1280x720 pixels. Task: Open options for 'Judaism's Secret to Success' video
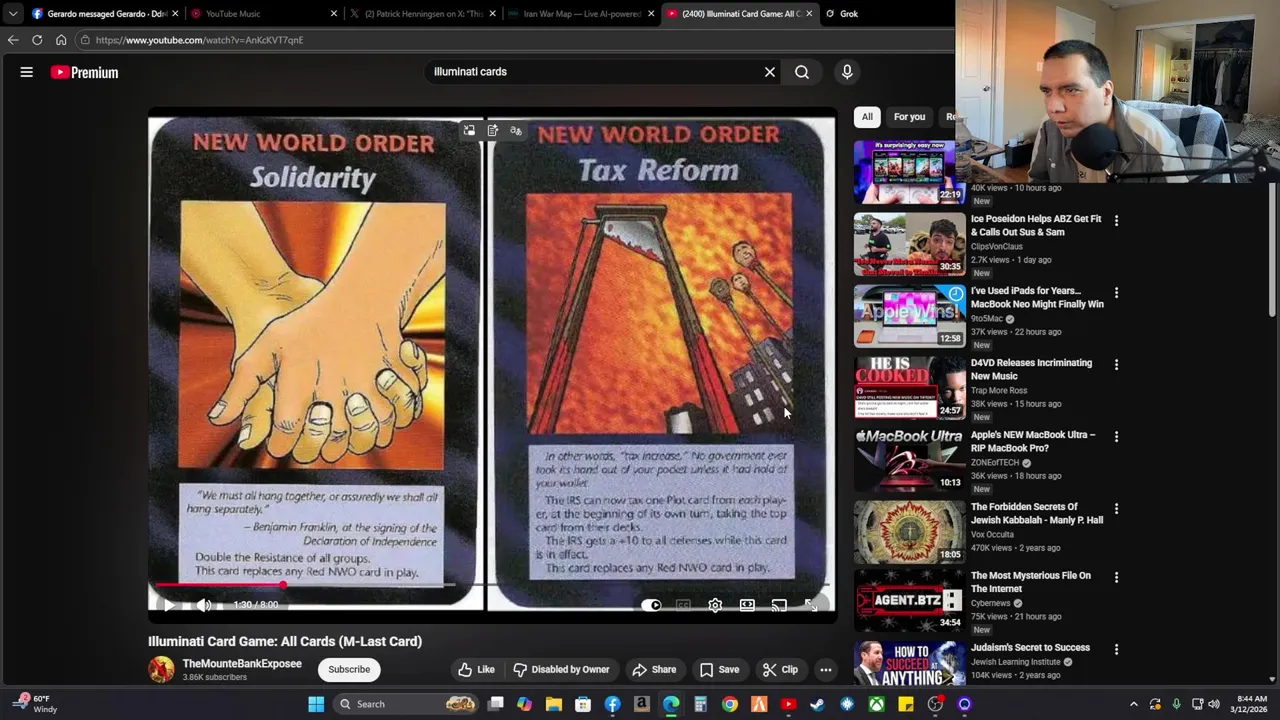point(1116,649)
